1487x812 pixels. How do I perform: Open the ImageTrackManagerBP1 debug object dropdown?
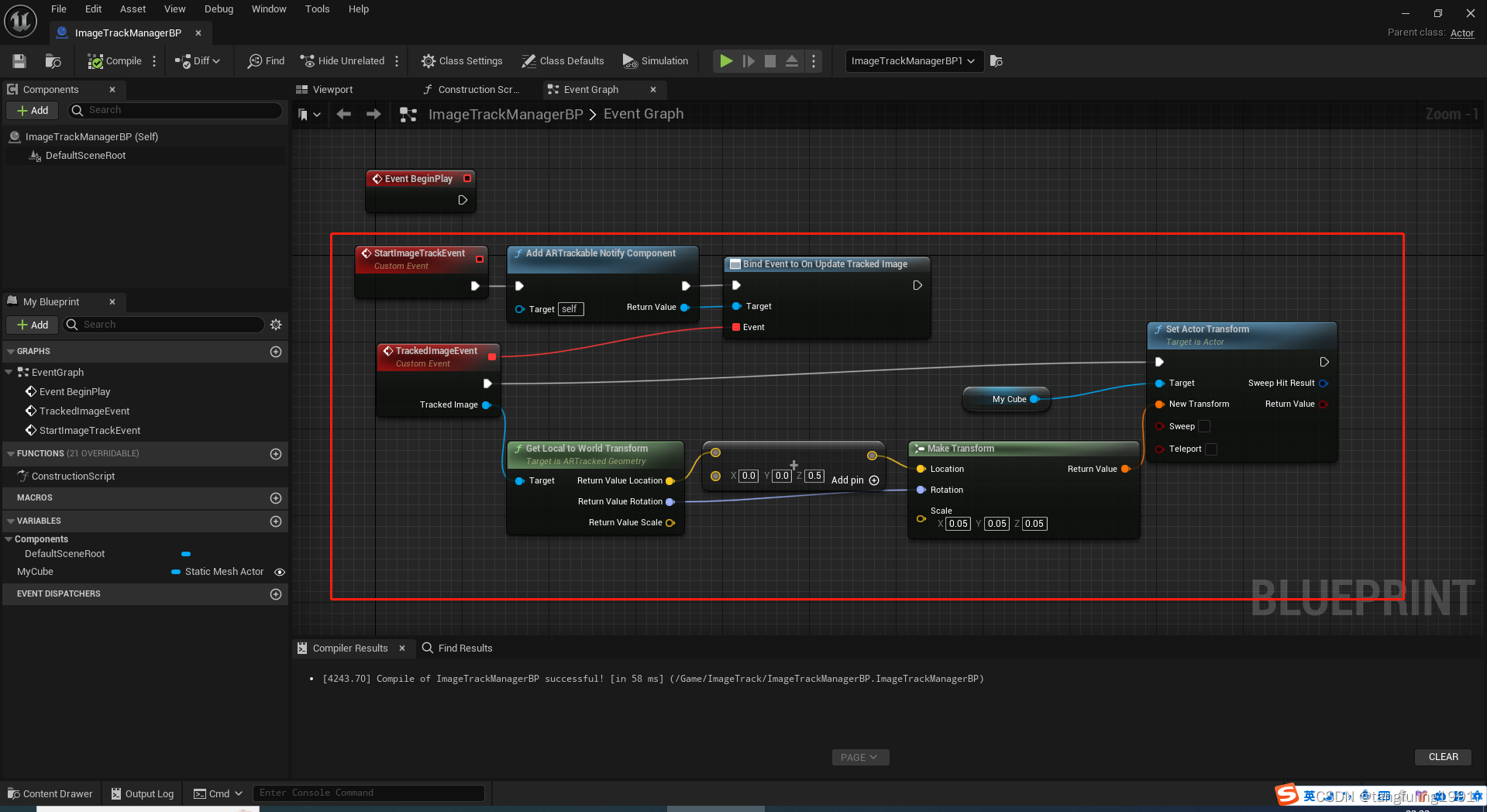914,61
